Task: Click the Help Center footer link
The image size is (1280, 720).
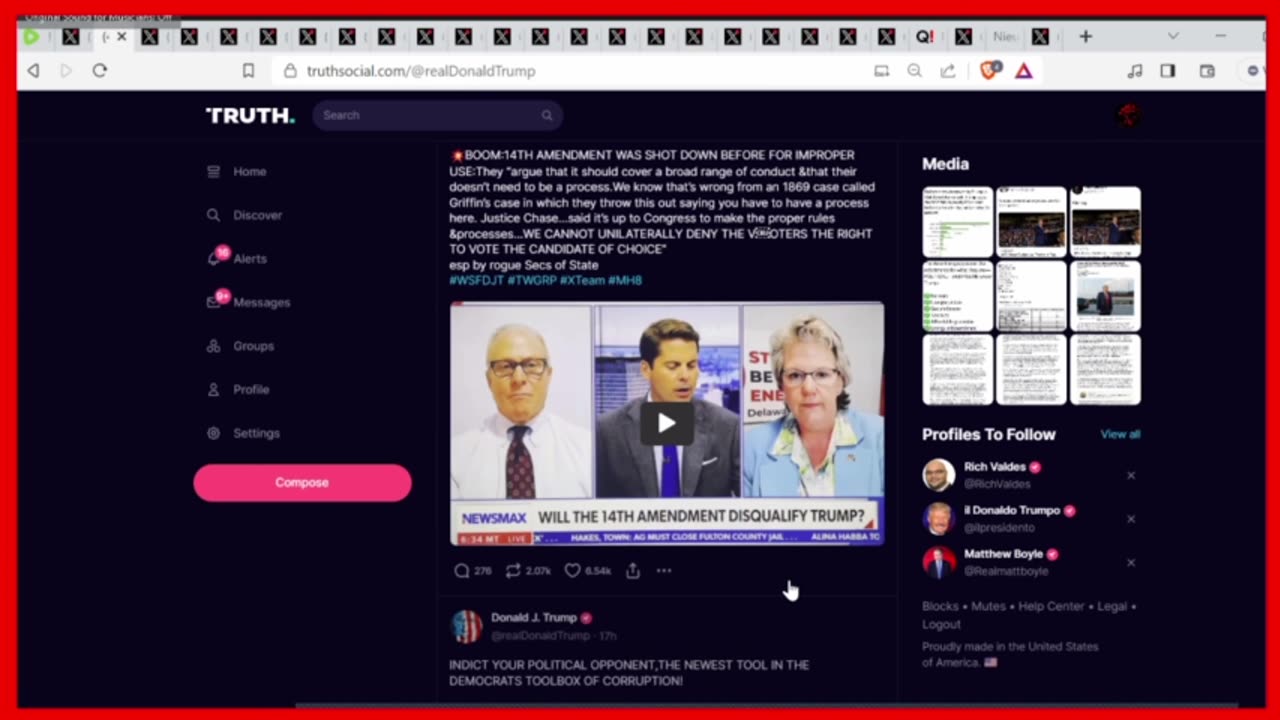Action: coord(1051,606)
